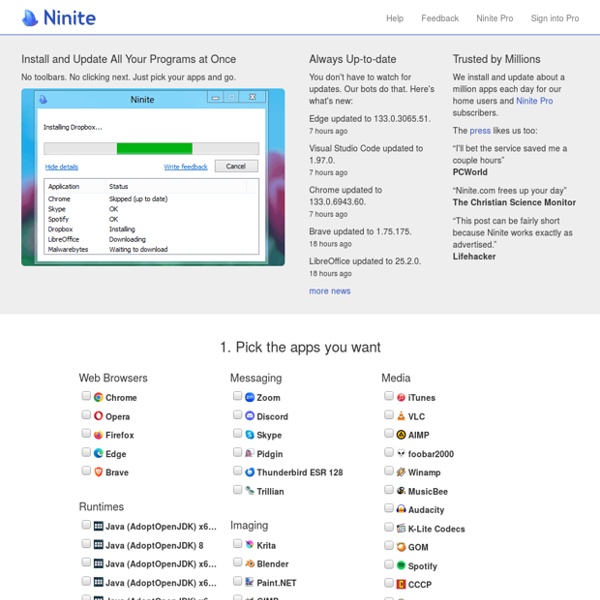Viewport: 600px width, 600px height.
Task: Click the Blender icon
Action: [x=249, y=563]
